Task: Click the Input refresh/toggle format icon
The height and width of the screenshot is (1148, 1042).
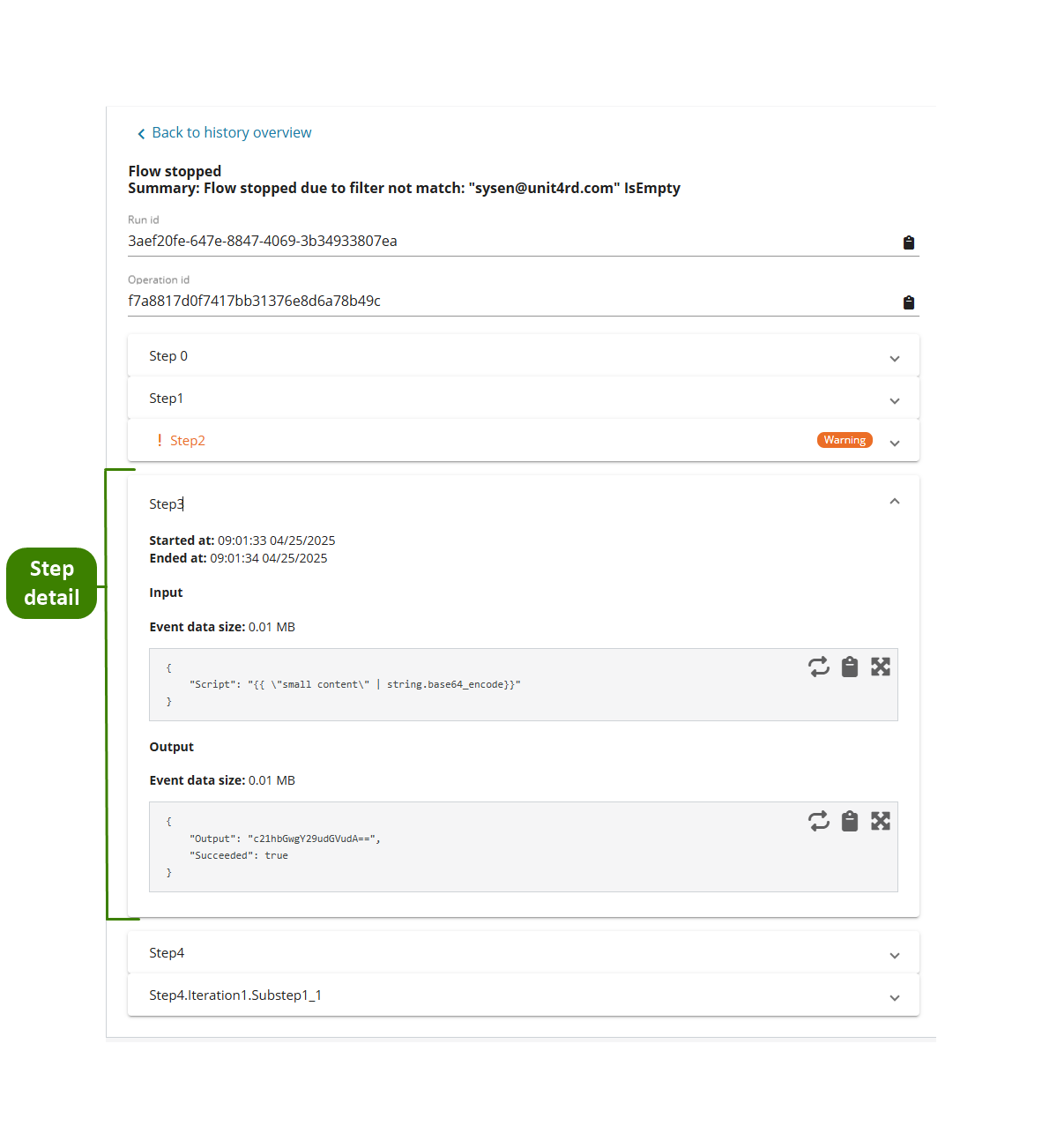Action: tap(819, 667)
